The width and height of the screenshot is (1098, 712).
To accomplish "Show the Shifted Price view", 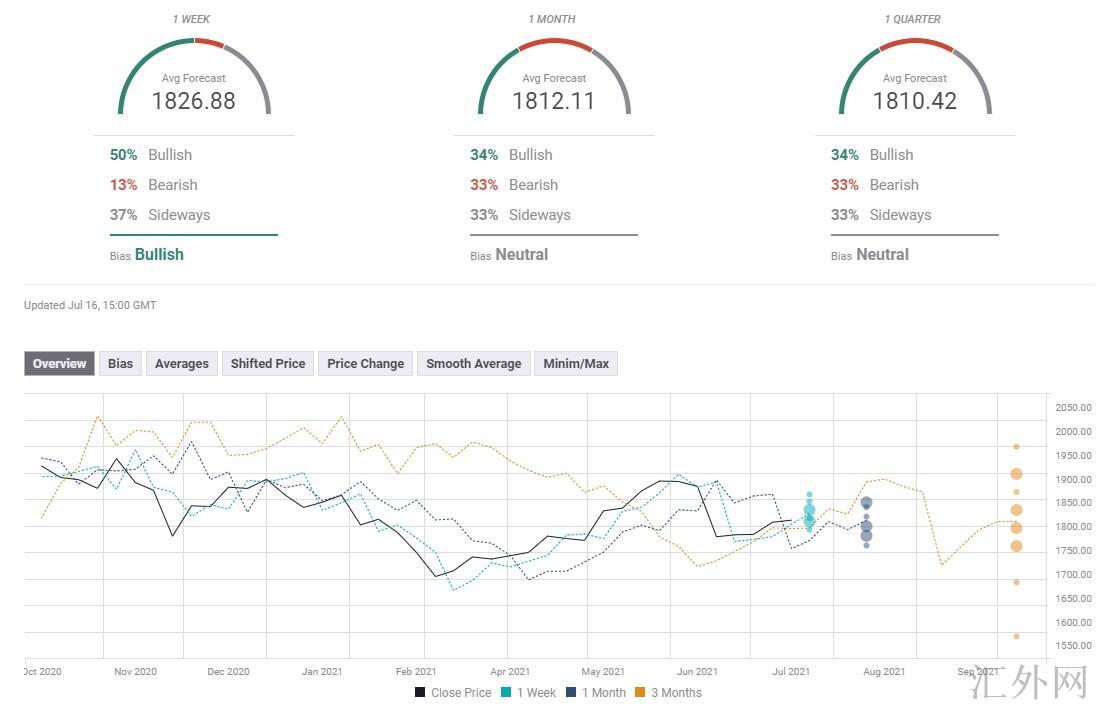I will [x=267, y=364].
